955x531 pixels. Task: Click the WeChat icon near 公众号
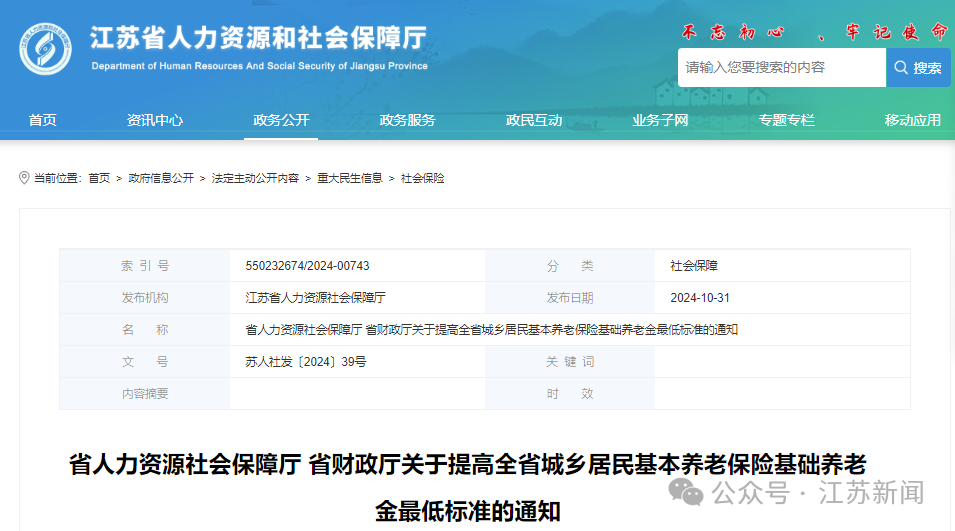click(x=686, y=492)
